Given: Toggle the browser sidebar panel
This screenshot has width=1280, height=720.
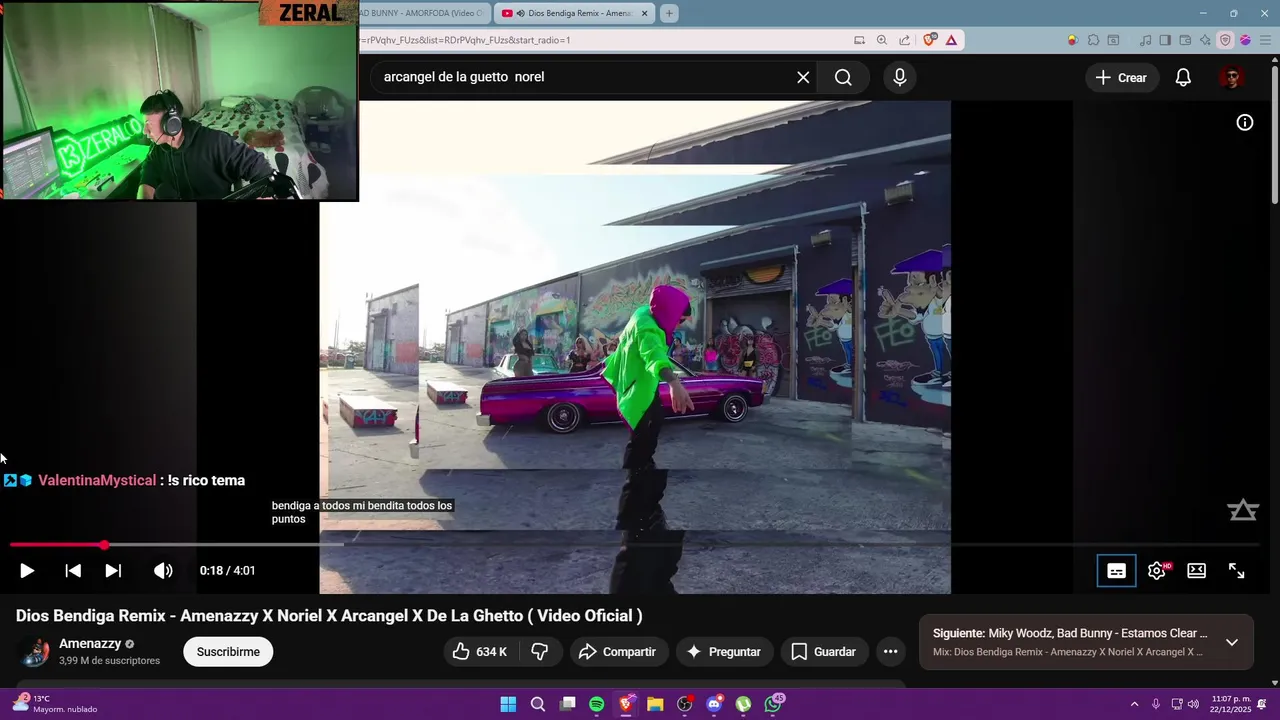Looking at the screenshot, I should point(1165,40).
